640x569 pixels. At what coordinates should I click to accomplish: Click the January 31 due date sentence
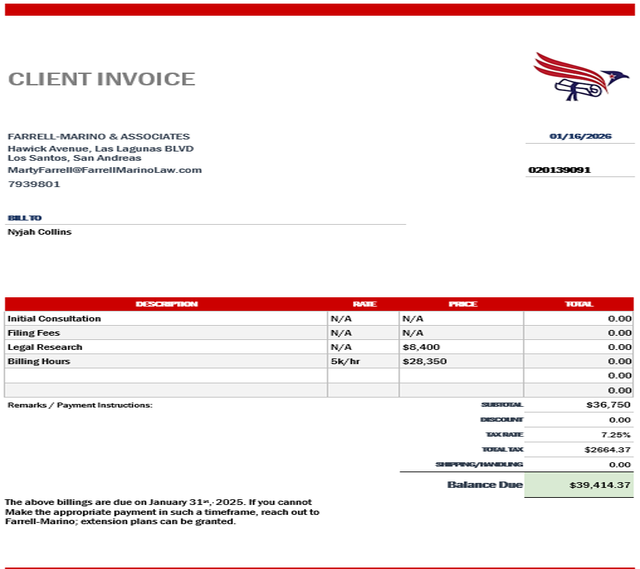126,502
